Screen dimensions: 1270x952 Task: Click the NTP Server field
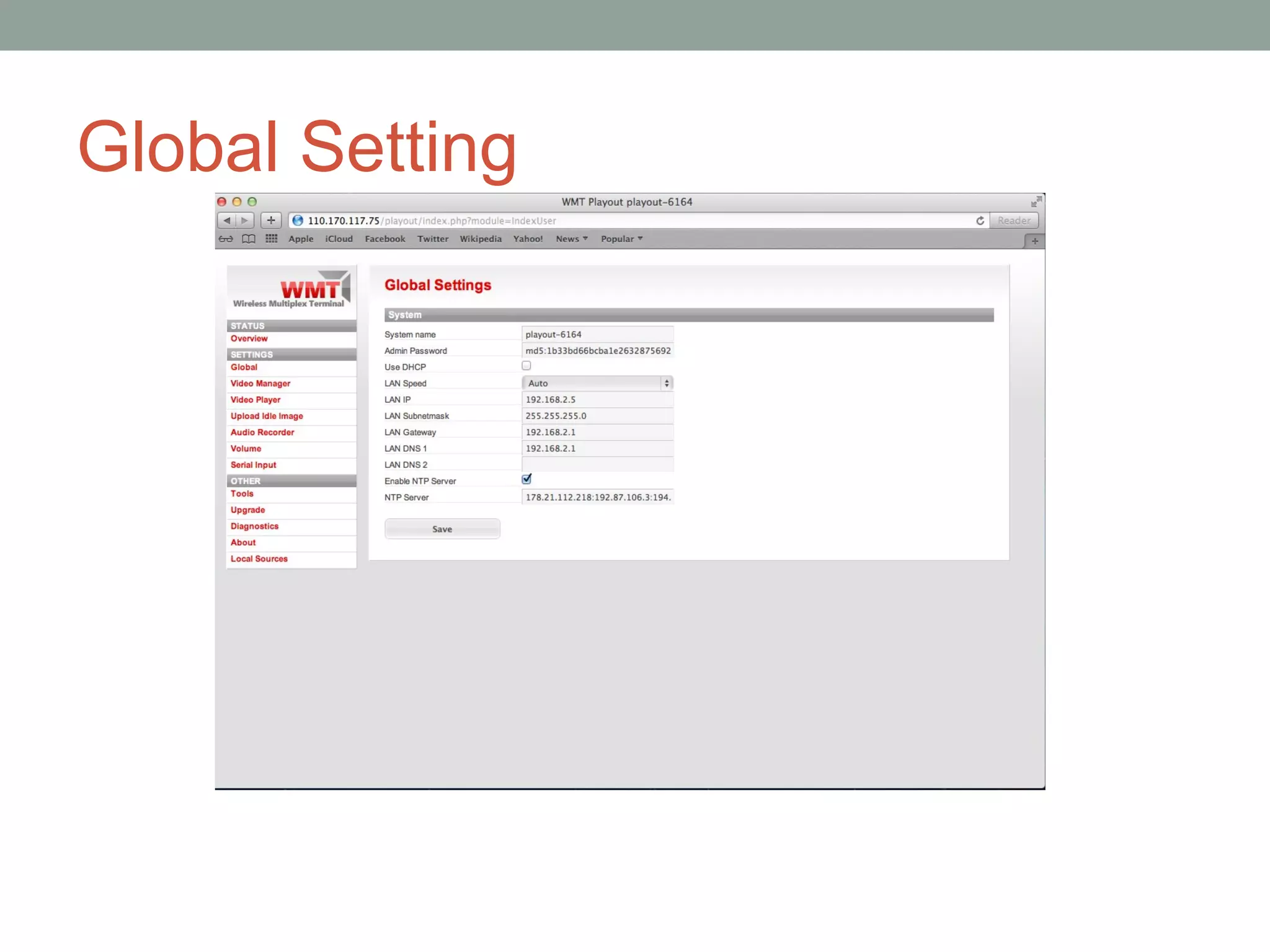click(598, 498)
